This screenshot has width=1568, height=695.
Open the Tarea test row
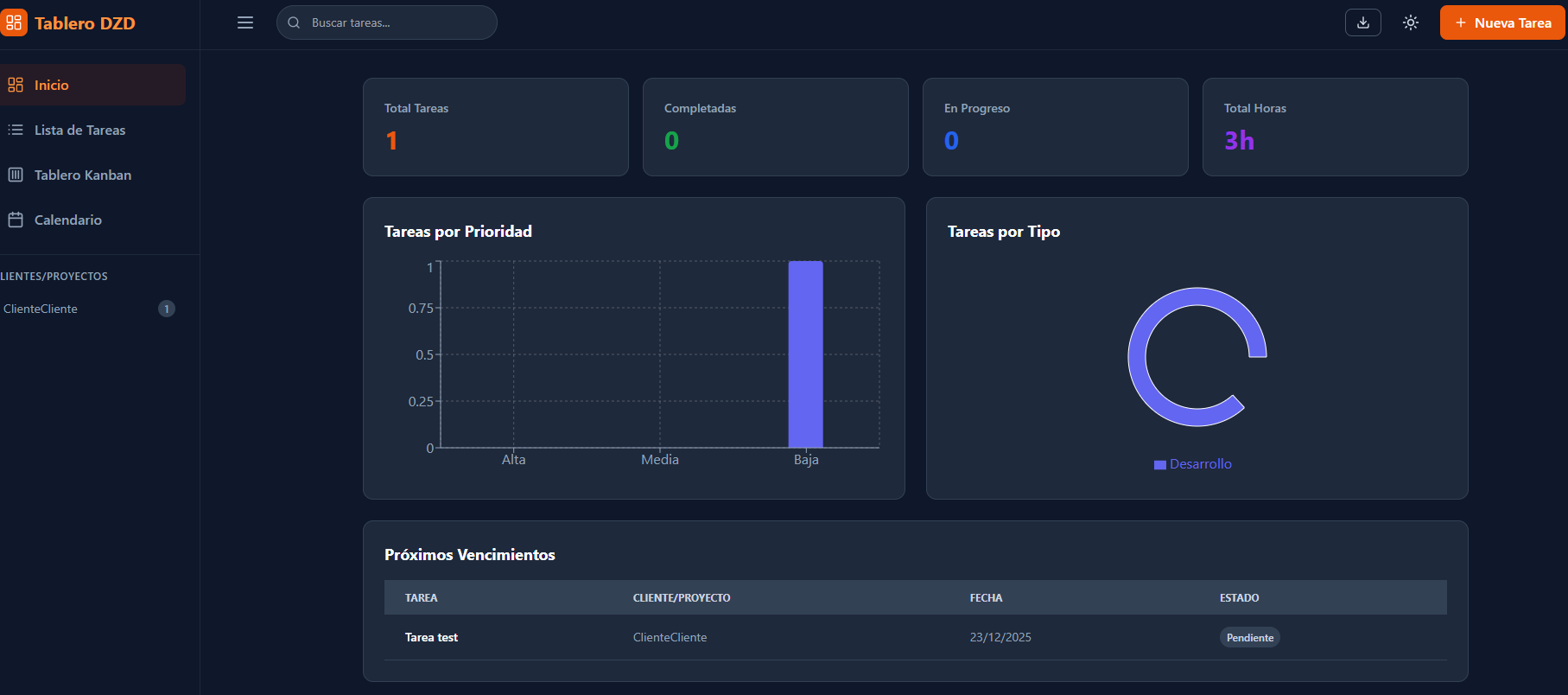click(x=916, y=637)
